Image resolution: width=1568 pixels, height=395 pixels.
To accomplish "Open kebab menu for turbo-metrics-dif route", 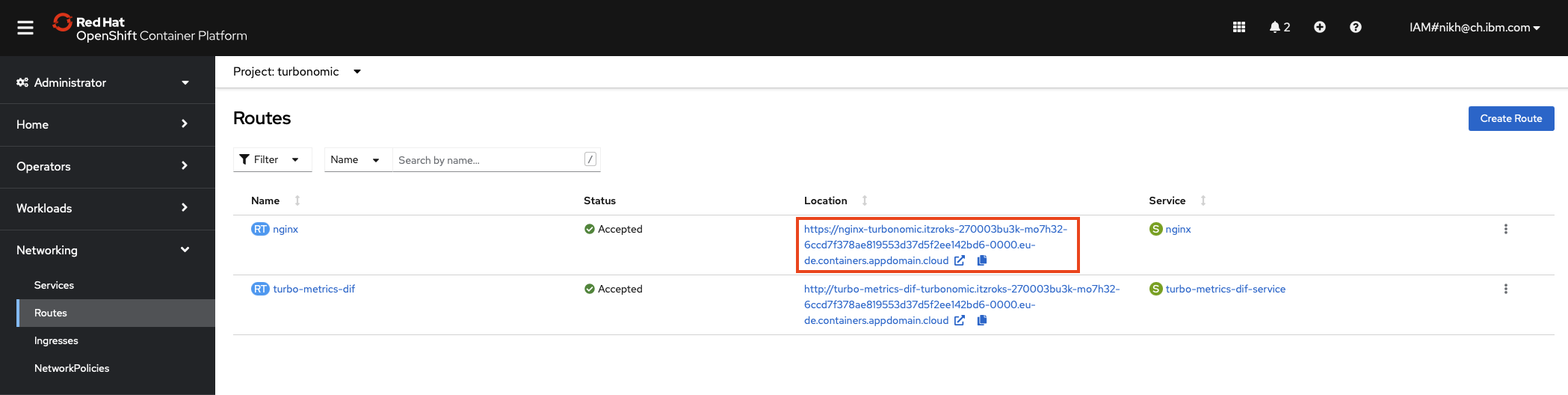I will [x=1505, y=289].
